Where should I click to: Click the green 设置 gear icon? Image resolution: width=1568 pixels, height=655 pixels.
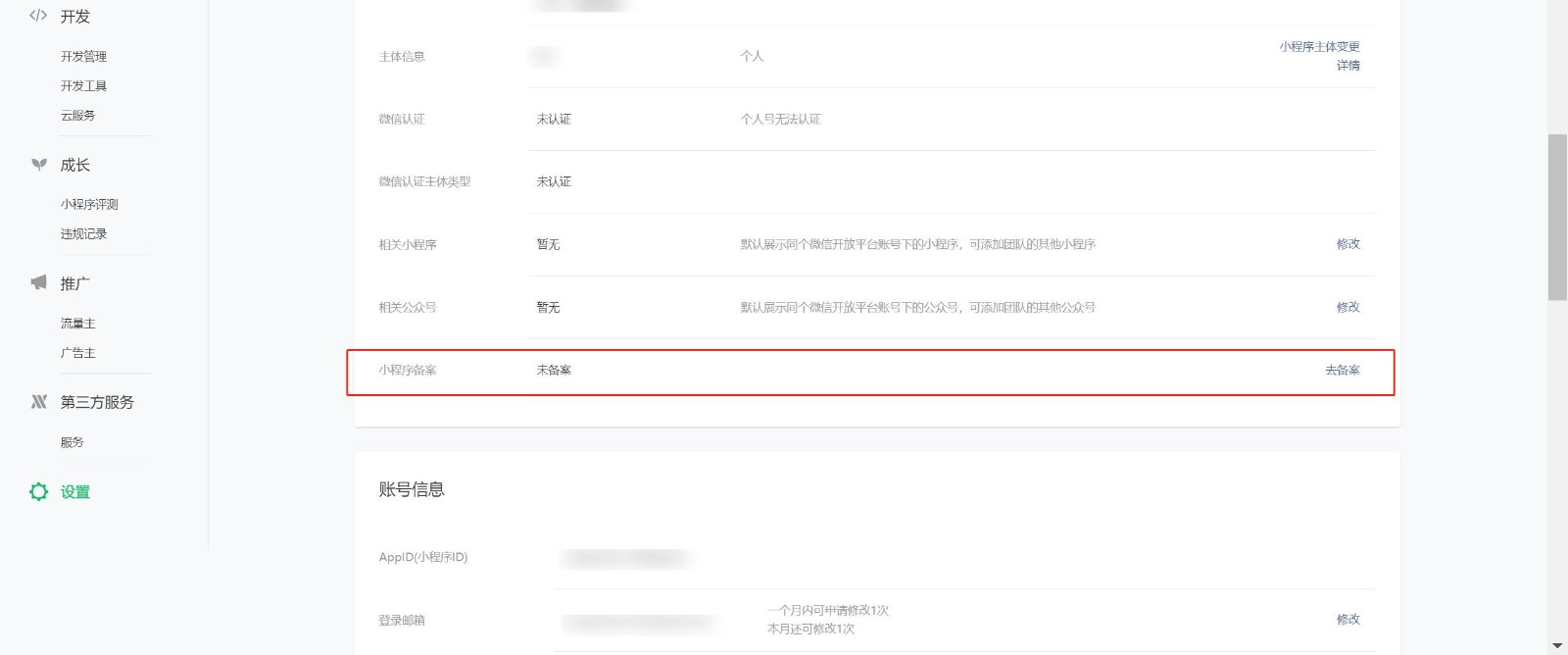38,491
